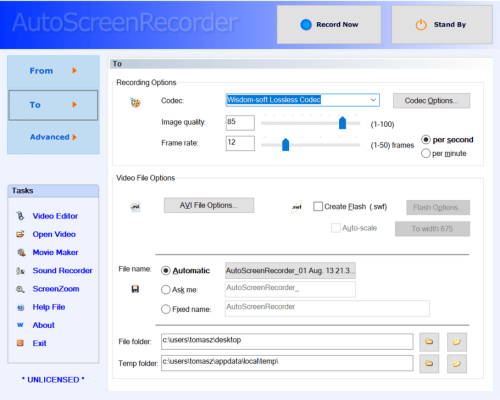Select the 'Ask me' file name option
500x400 pixels.
pos(166,290)
